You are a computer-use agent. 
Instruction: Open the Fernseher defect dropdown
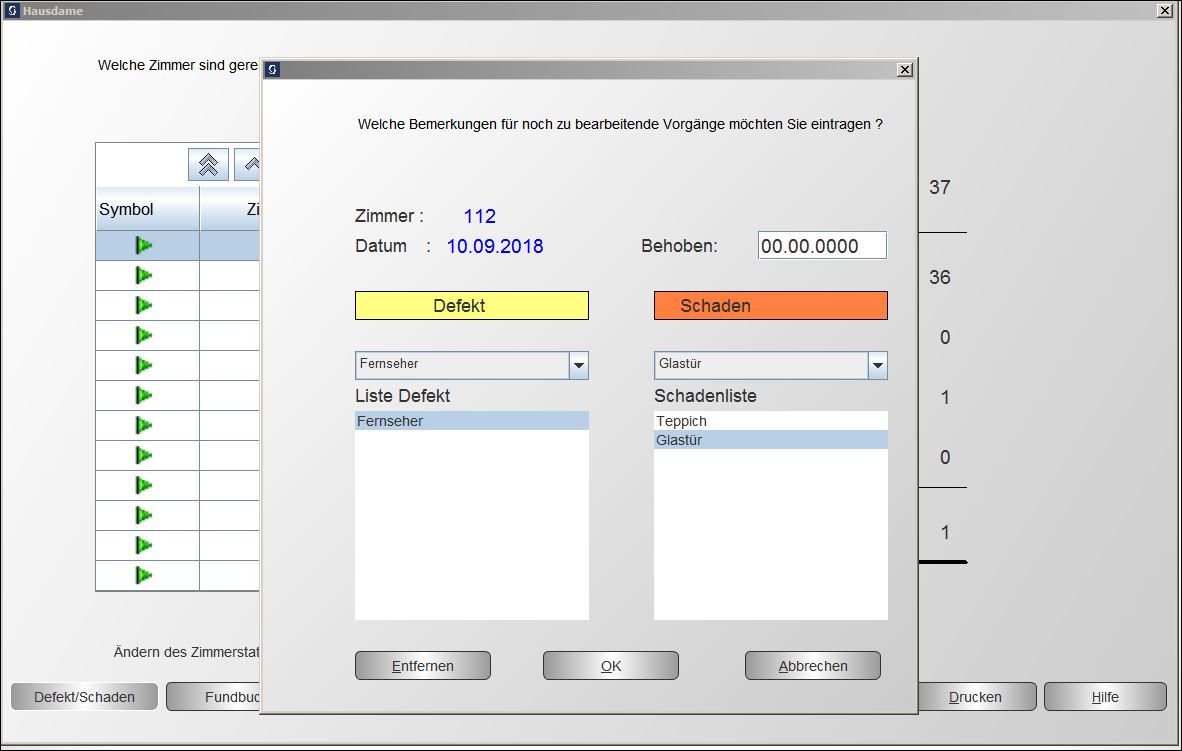click(x=578, y=366)
